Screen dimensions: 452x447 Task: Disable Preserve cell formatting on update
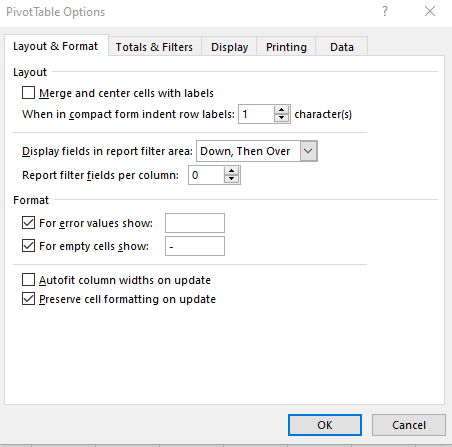(x=28, y=299)
